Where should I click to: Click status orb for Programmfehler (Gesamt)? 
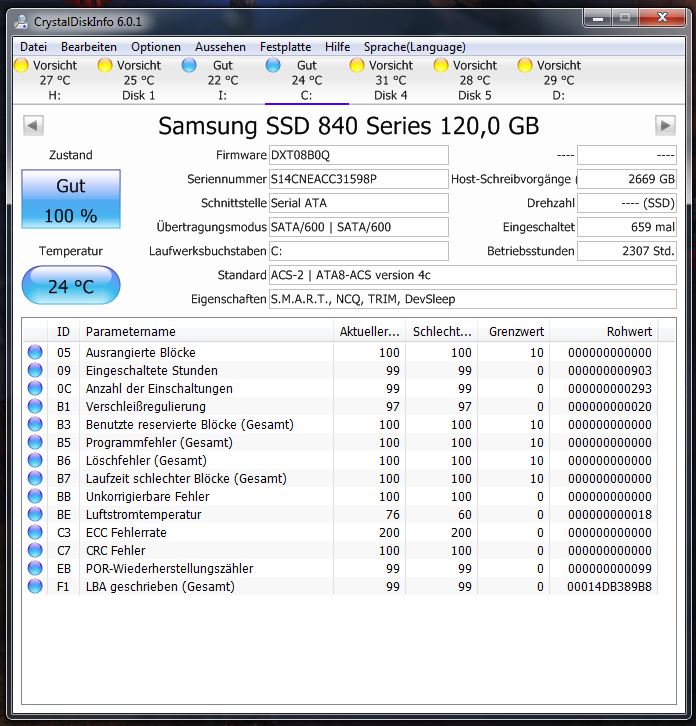35,443
